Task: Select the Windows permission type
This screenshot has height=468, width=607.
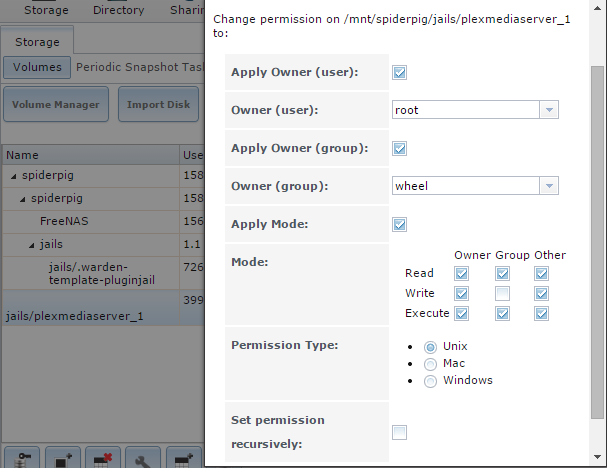Action: coord(430,381)
